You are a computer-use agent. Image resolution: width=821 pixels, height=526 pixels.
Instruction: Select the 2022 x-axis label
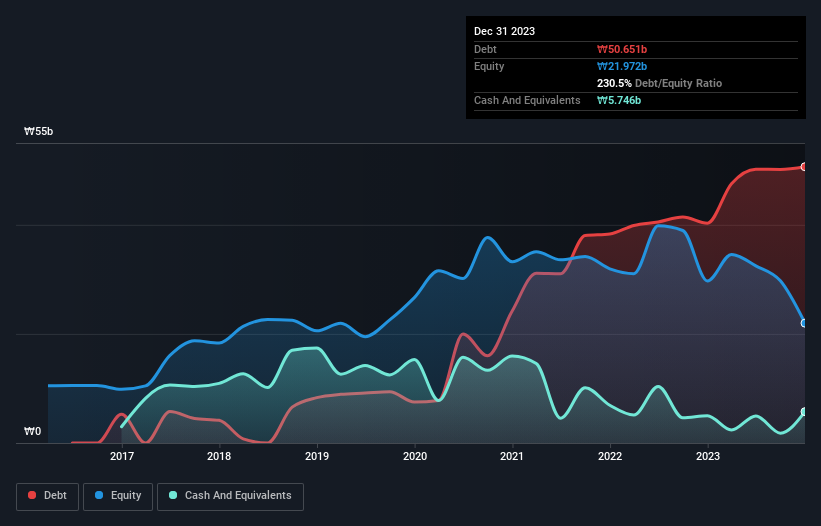click(x=610, y=456)
